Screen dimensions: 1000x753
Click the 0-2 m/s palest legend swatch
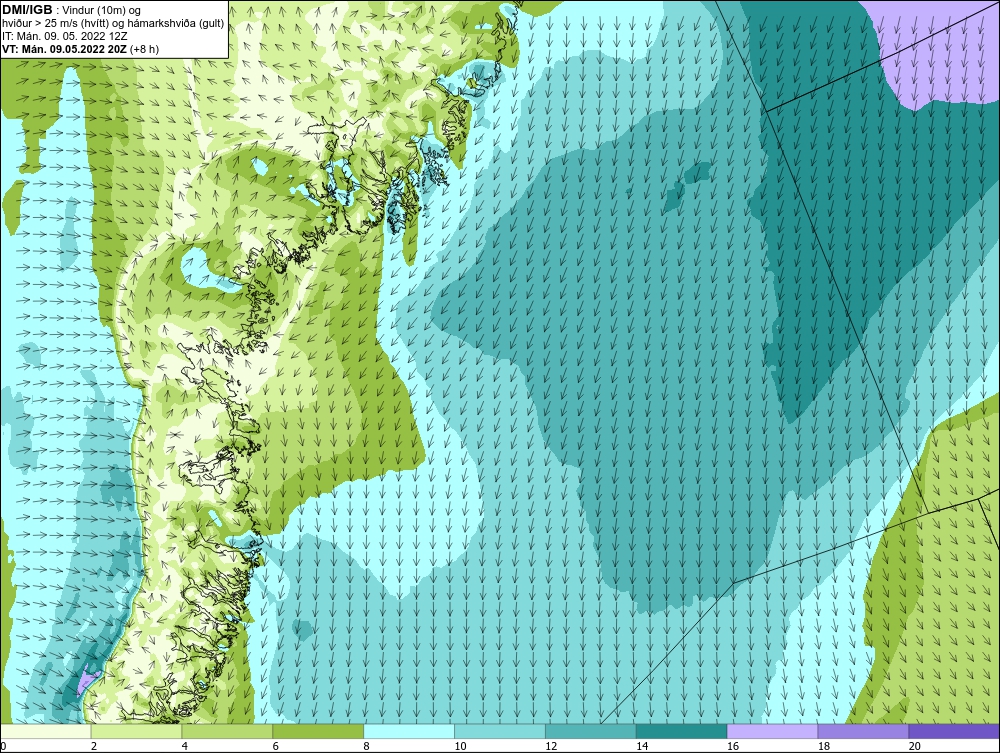click(x=45, y=731)
